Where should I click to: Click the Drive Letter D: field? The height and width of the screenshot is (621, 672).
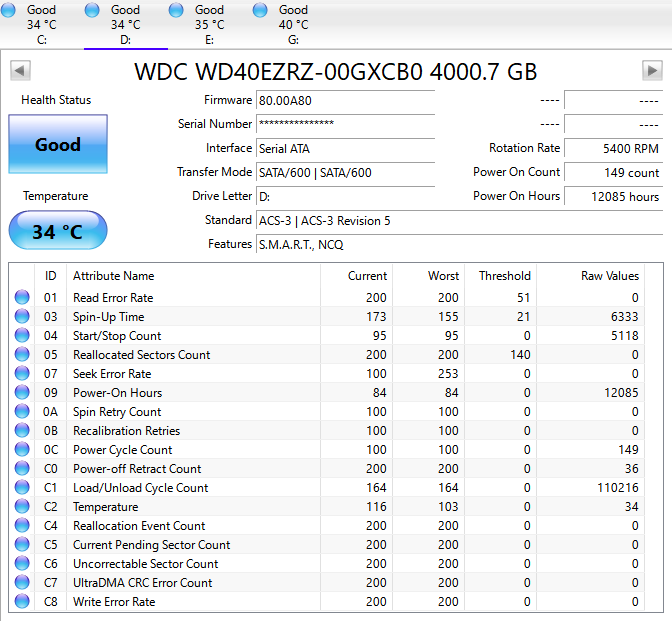[345, 197]
